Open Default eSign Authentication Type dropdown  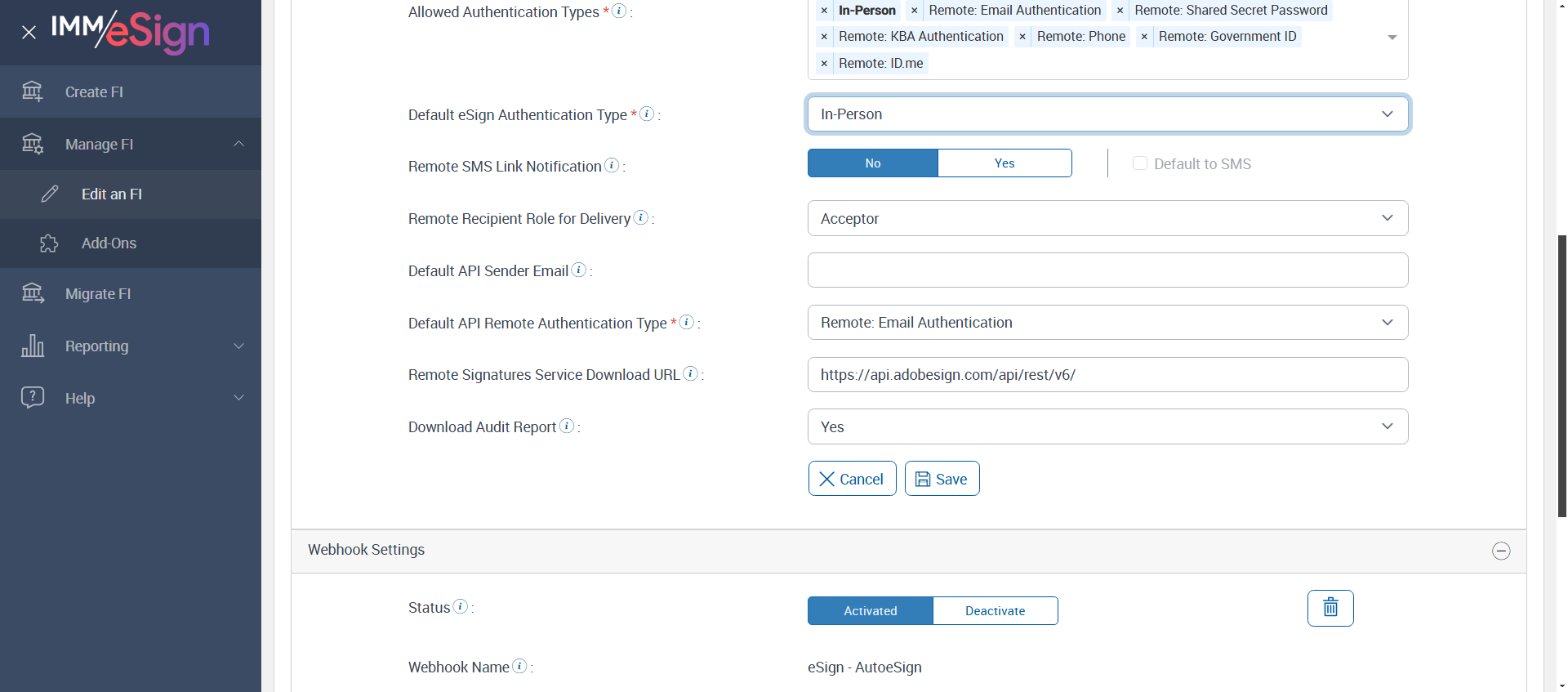point(1107,114)
